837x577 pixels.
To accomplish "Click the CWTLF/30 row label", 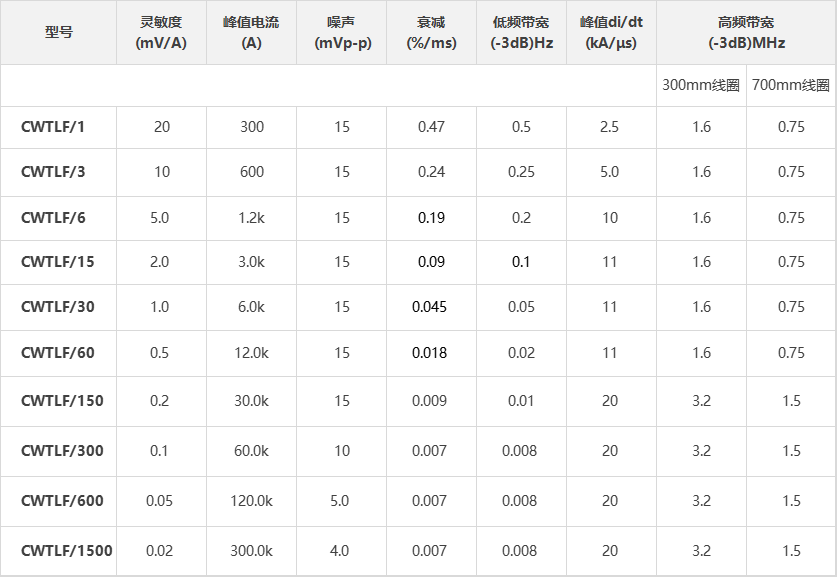I will [58, 307].
